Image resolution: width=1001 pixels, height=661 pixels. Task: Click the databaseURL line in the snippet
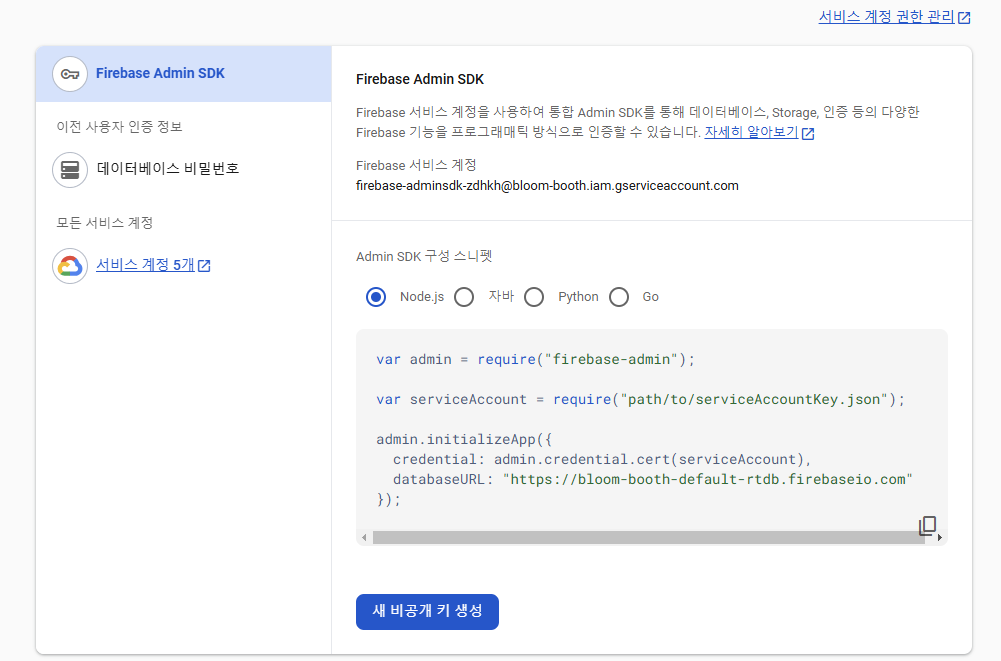(652, 480)
